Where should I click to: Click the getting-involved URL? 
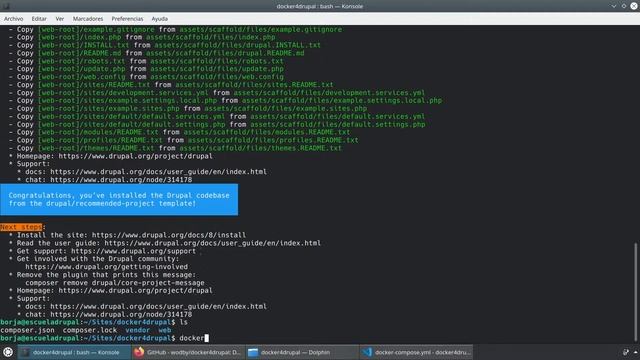(x=107, y=267)
